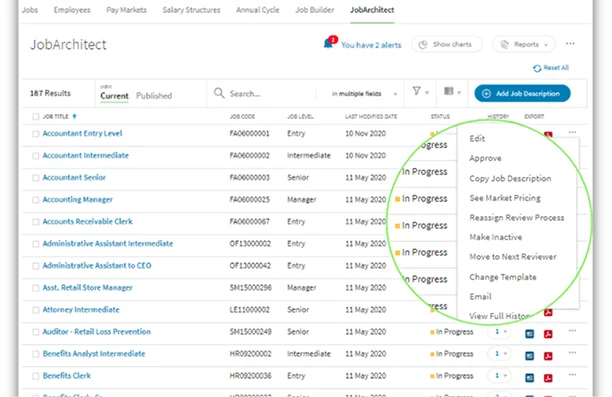
Task: Choose Email from the context menu
Action: [x=480, y=296]
